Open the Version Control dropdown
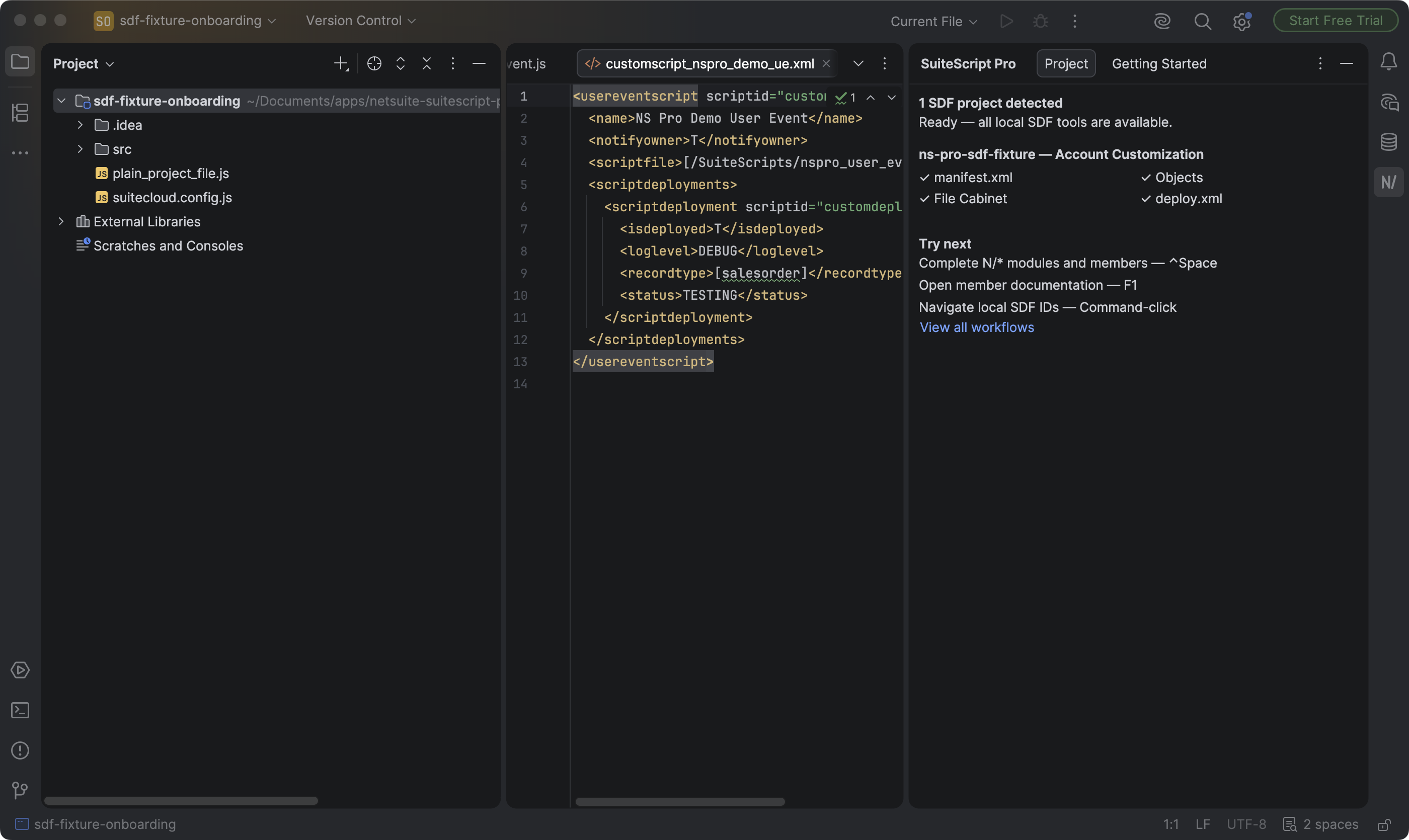The width and height of the screenshot is (1409, 840). (x=361, y=21)
